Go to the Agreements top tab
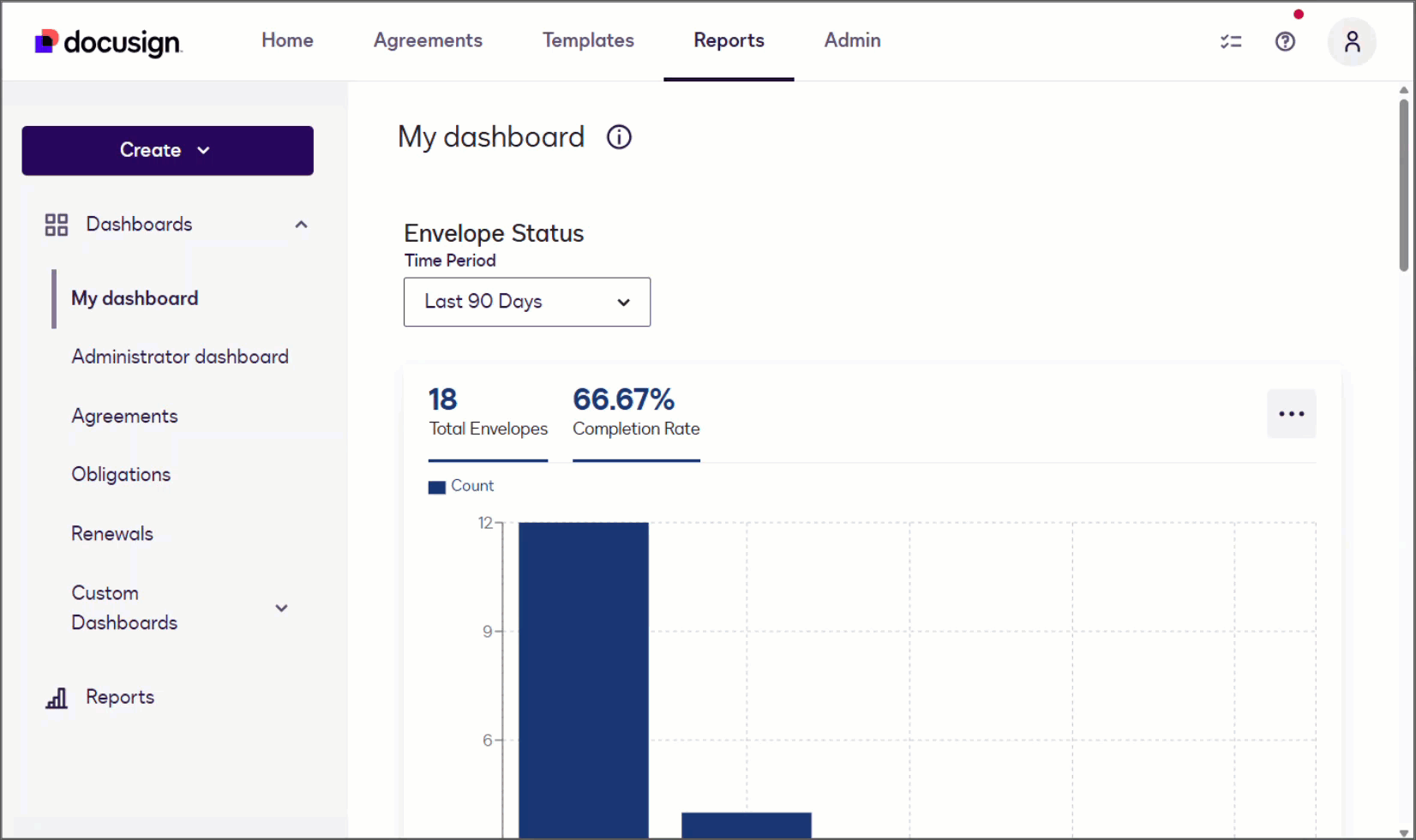1416x840 pixels. (x=428, y=40)
